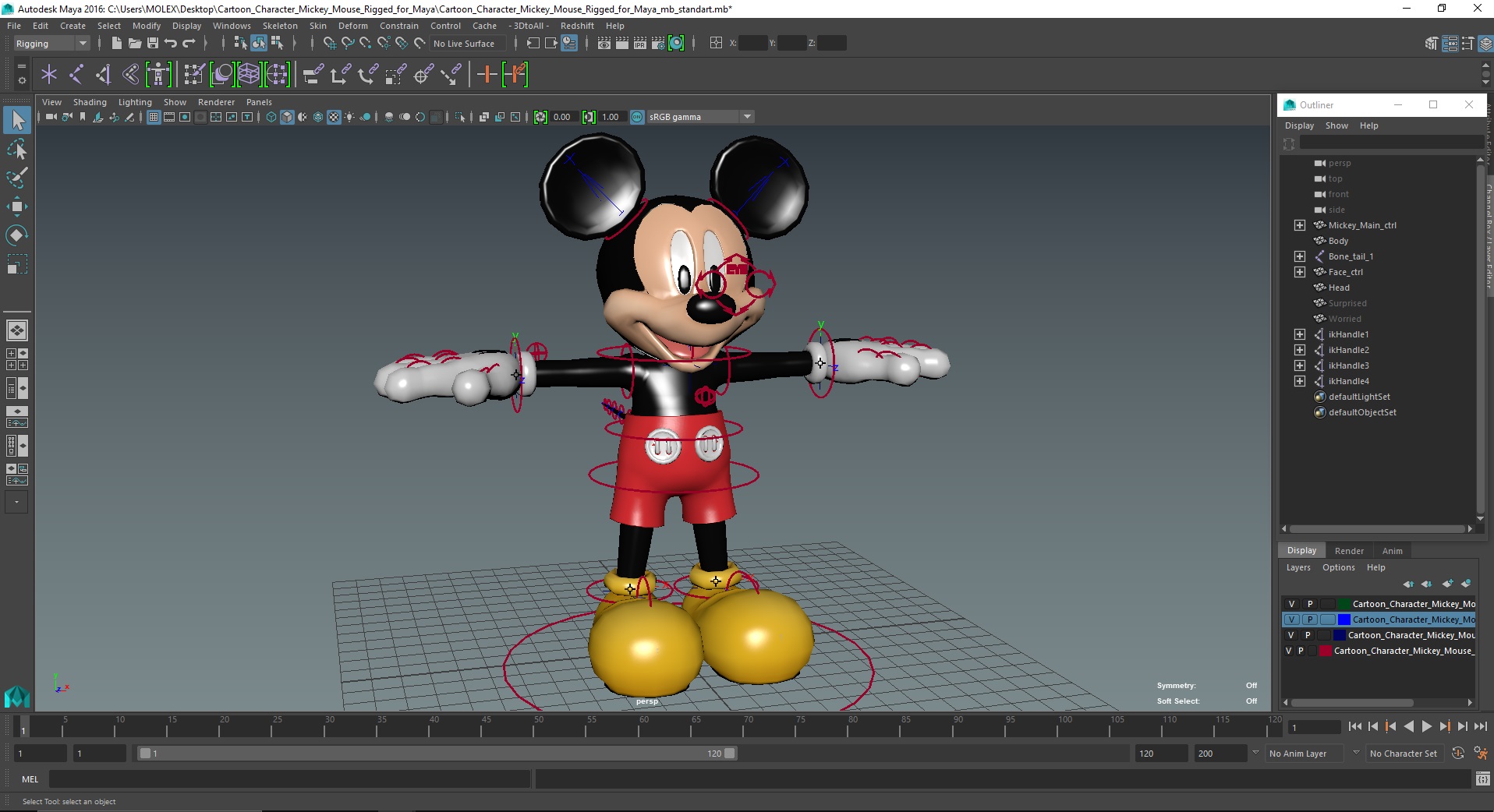Click the Undo arrow icon

pos(171,44)
